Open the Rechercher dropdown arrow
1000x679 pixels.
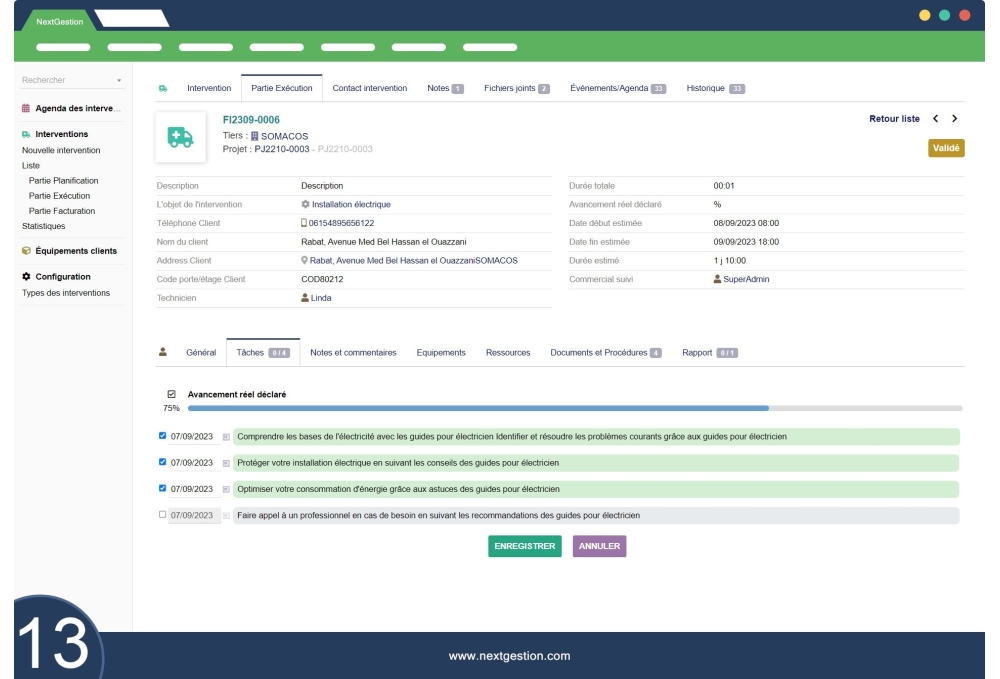tap(119, 80)
